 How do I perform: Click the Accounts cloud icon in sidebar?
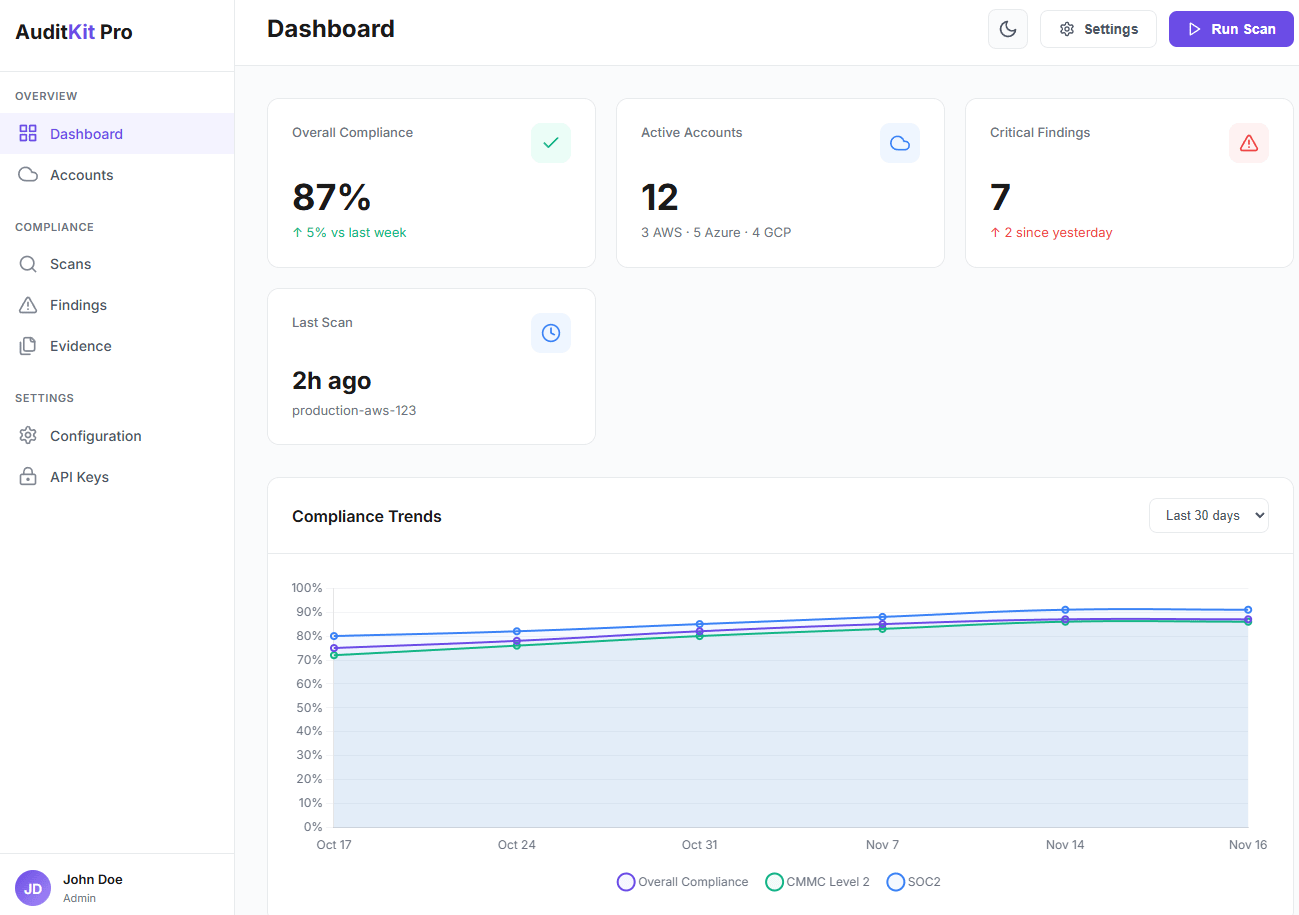point(28,175)
